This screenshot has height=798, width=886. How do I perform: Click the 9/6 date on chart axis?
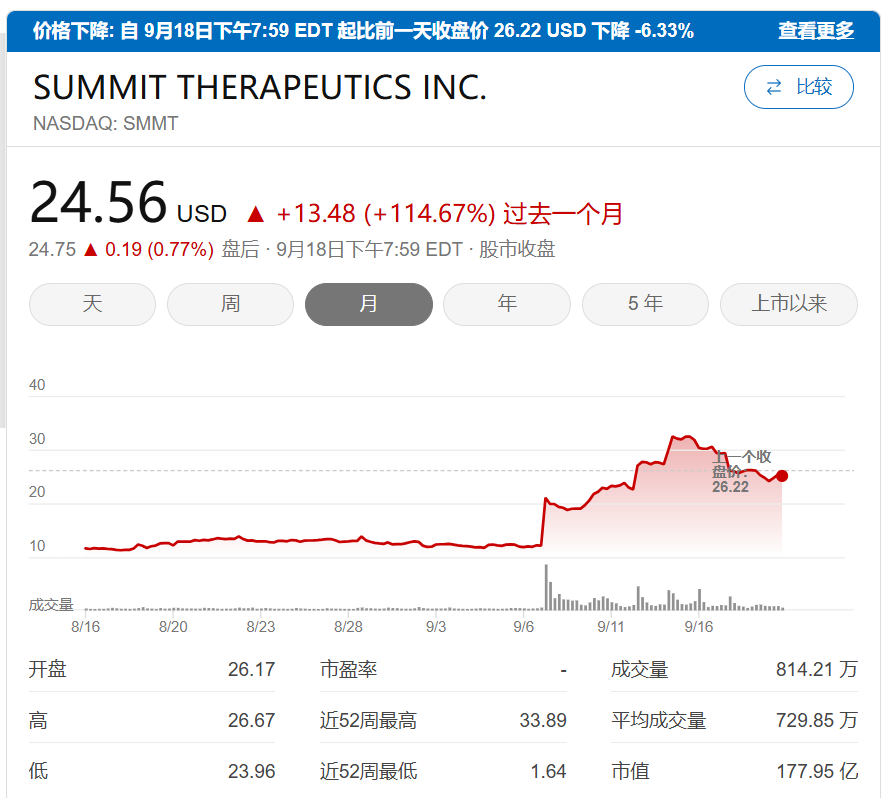coord(523,627)
